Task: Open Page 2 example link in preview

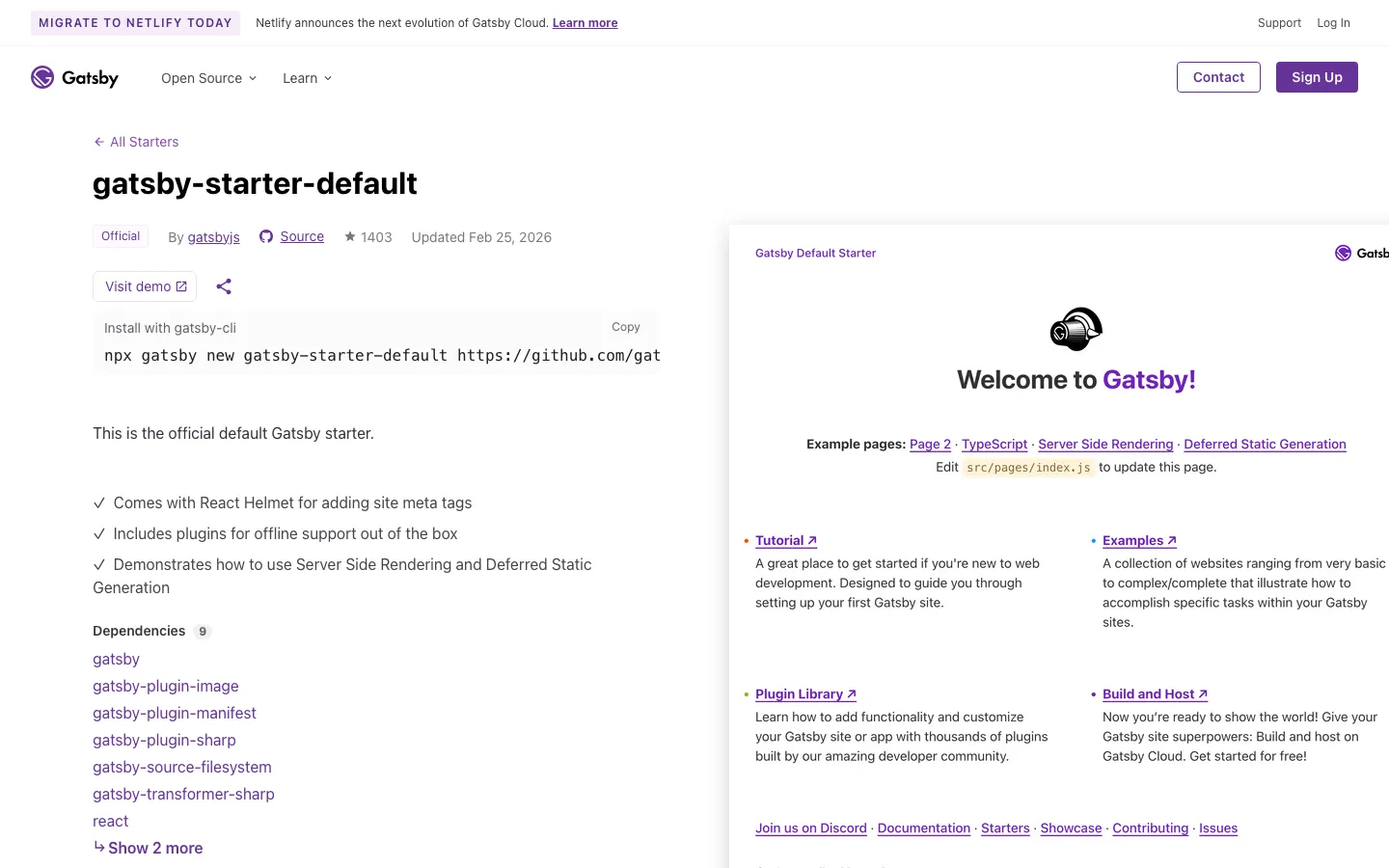Action: tap(930, 444)
